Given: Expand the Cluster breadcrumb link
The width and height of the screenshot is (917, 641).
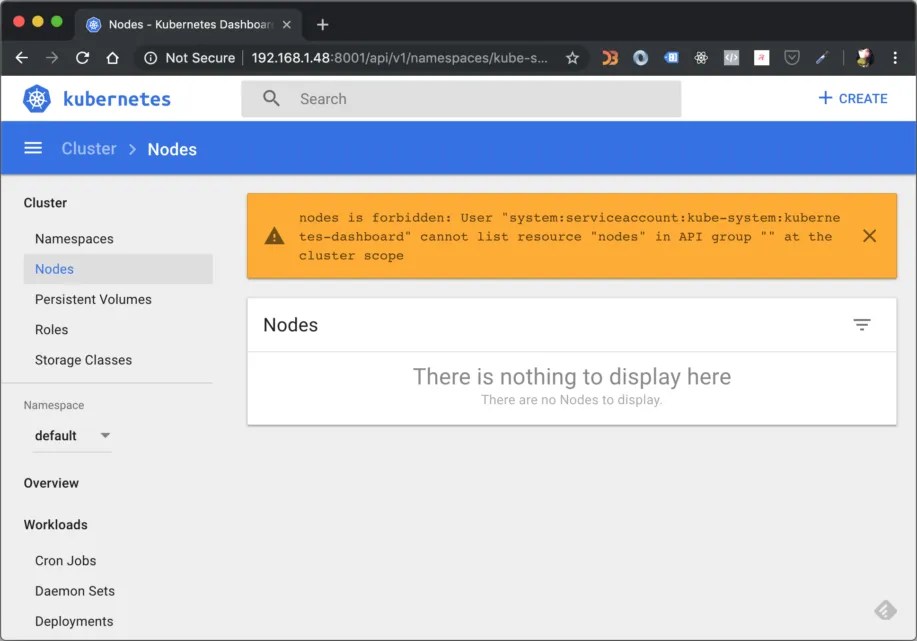Looking at the screenshot, I should (x=88, y=148).
